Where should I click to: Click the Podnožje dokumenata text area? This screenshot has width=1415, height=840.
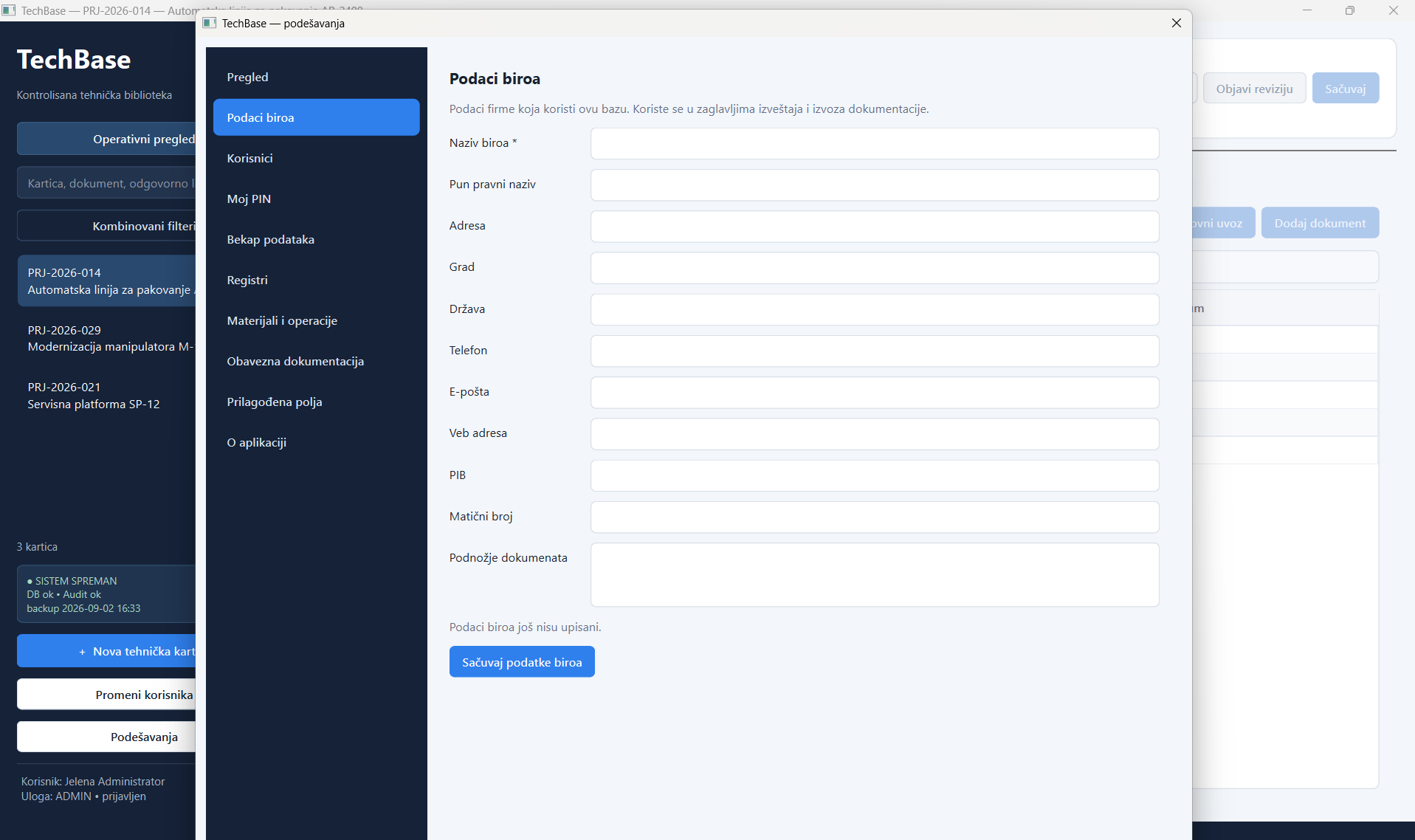pyautogui.click(x=875, y=574)
